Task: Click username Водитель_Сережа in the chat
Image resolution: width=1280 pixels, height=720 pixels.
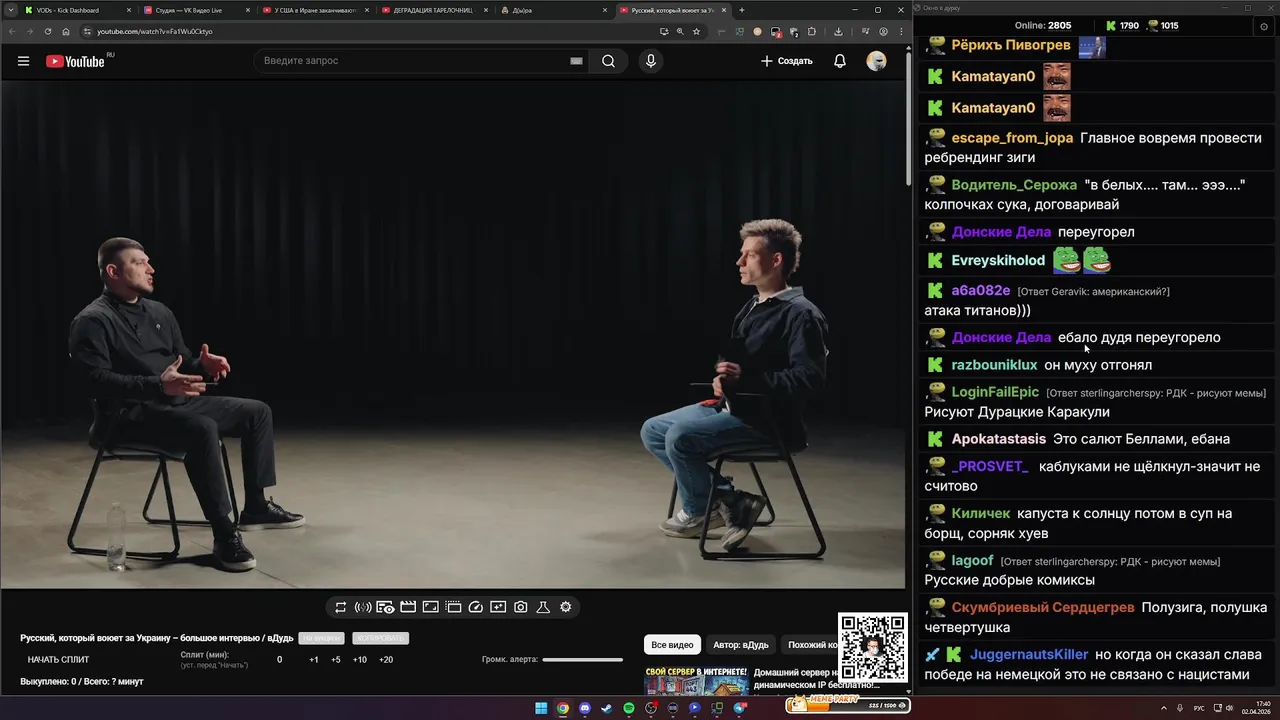Action: pyautogui.click(x=1014, y=185)
